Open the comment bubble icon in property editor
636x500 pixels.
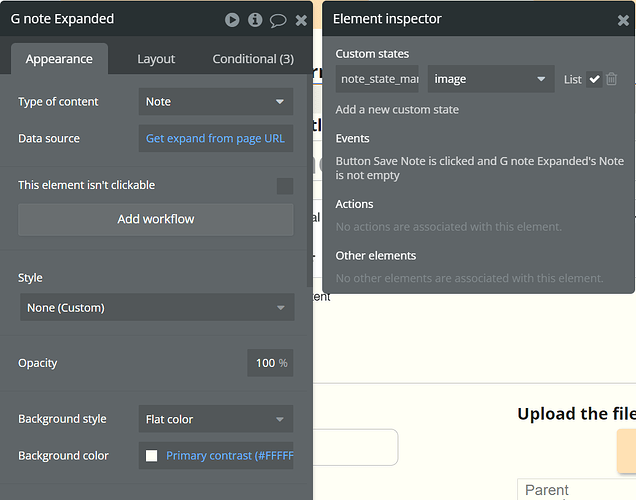[278, 20]
